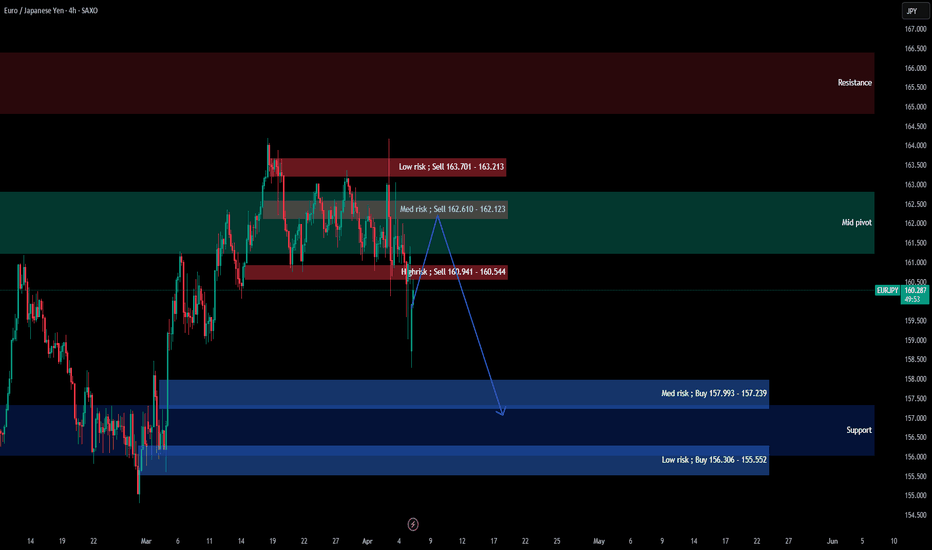The image size is (932, 550).
Task: Click the Mar date axis label
Action: pyautogui.click(x=146, y=541)
